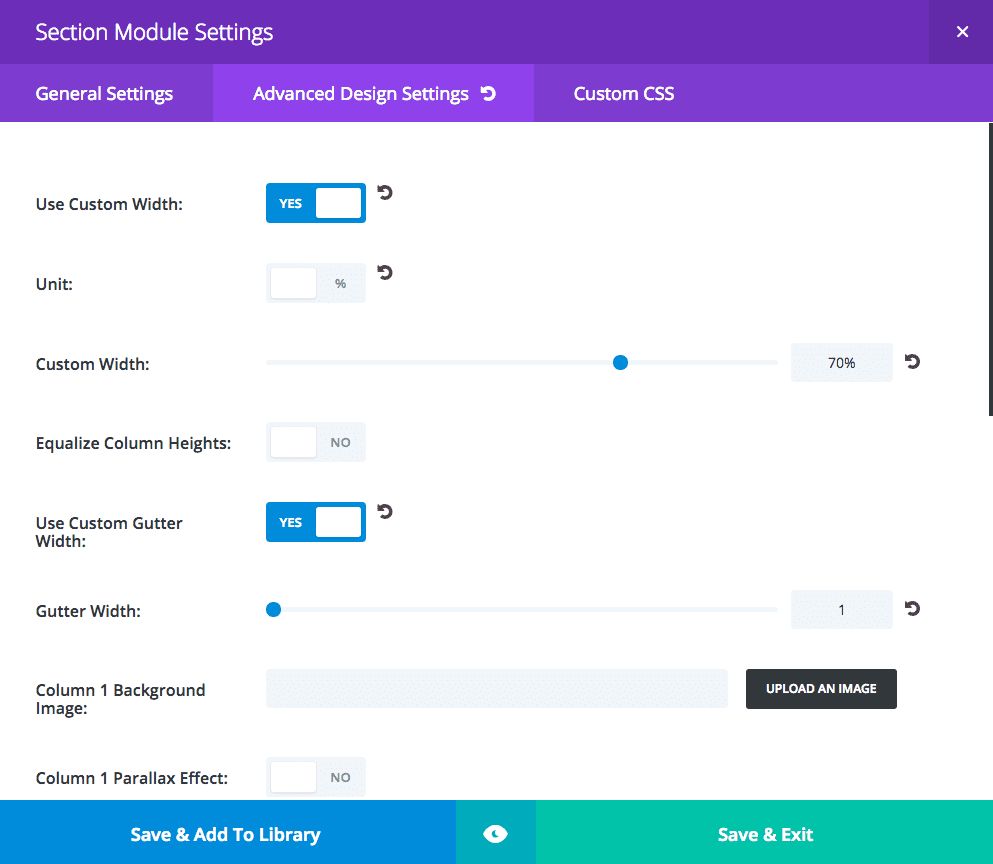Reset Custom Width value to default
This screenshot has width=993, height=864.
tap(912, 362)
